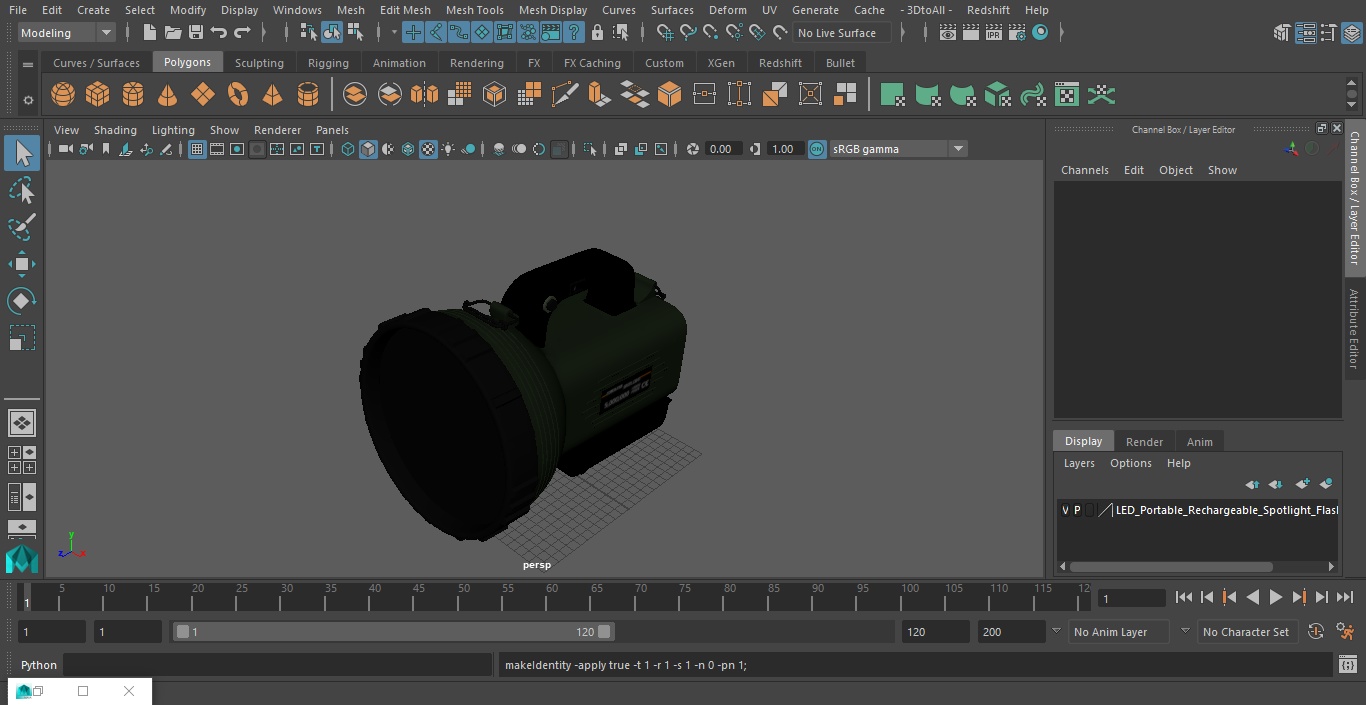1366x705 pixels.
Task: Undo the last action via arrow icon
Action: tap(219, 33)
